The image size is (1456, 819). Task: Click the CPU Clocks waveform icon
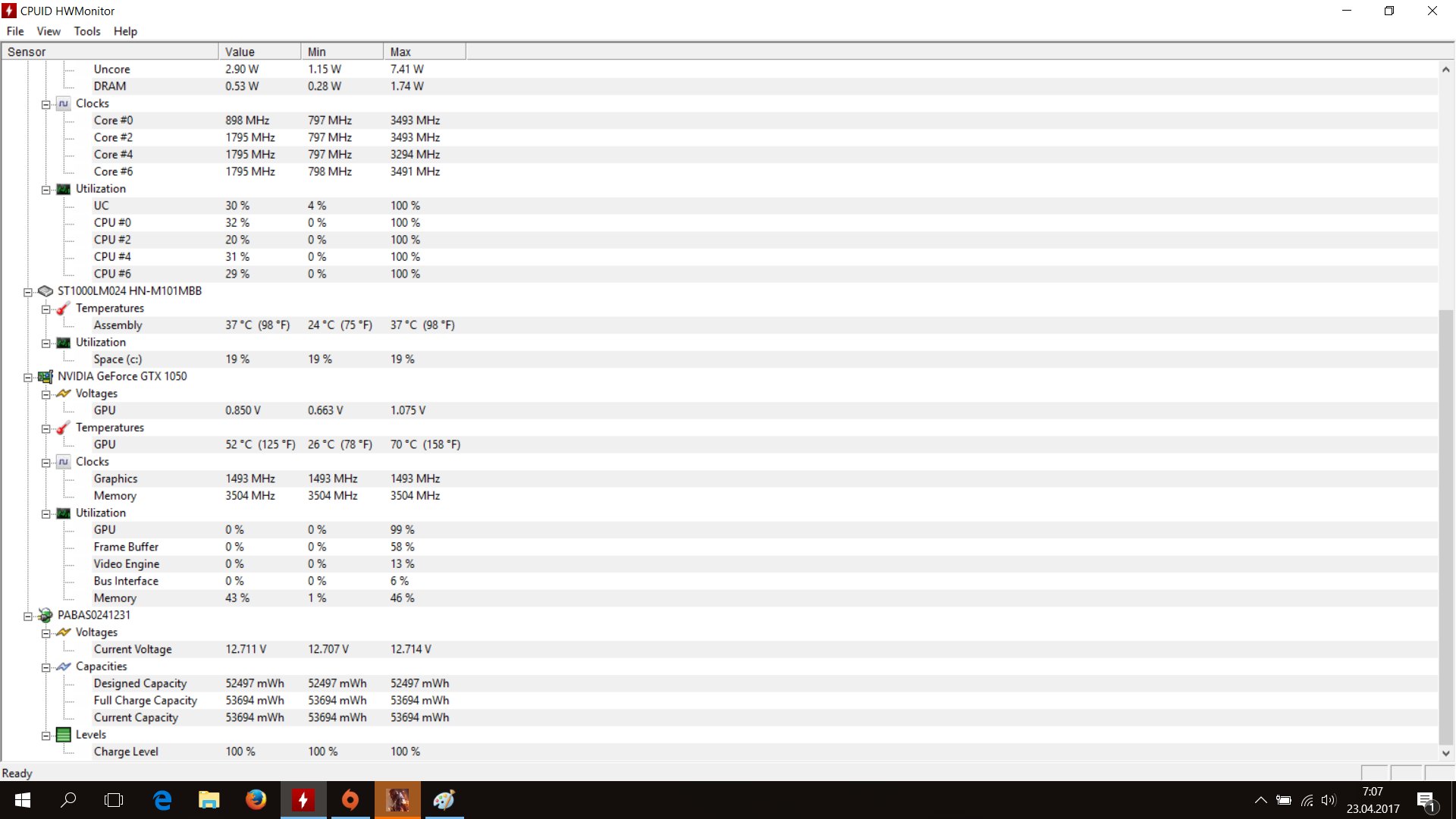[64, 103]
